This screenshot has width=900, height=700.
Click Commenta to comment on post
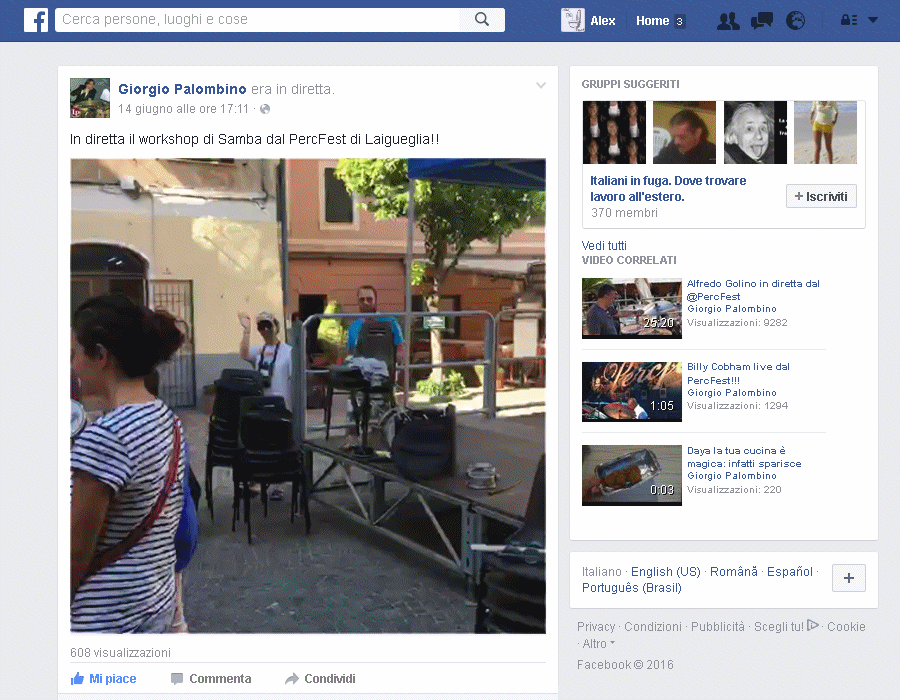[x=211, y=679]
